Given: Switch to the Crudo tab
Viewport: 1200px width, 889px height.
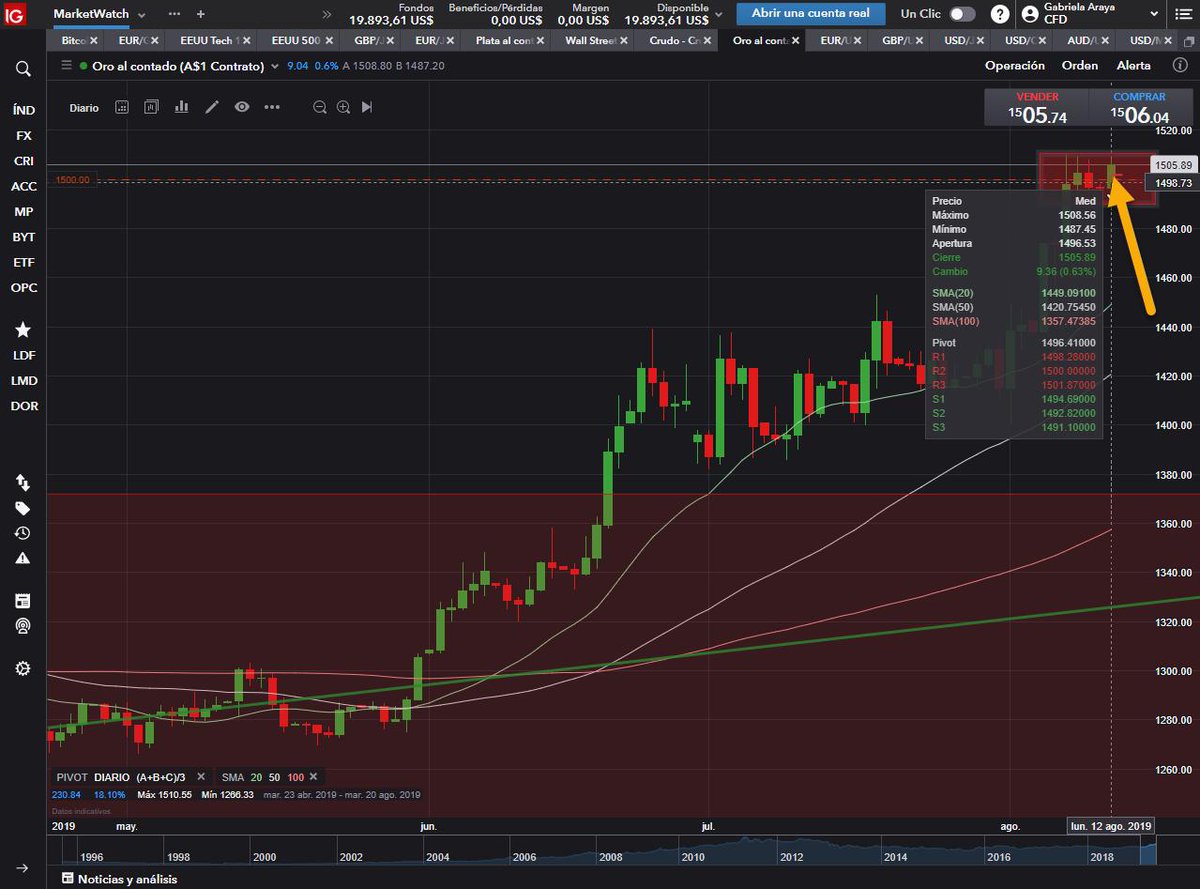Looking at the screenshot, I should 678,41.
